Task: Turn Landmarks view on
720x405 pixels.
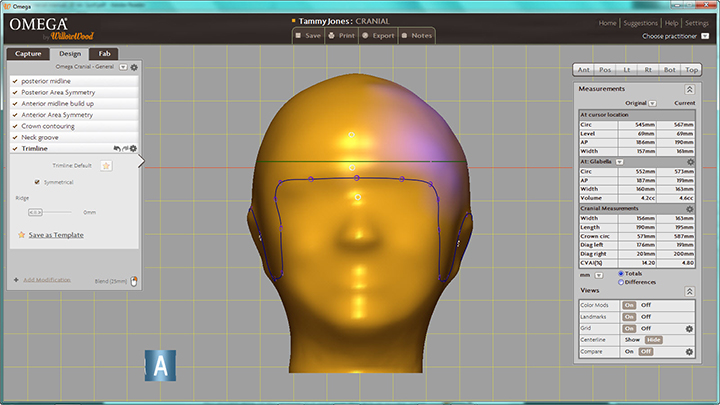Action: coord(629,316)
